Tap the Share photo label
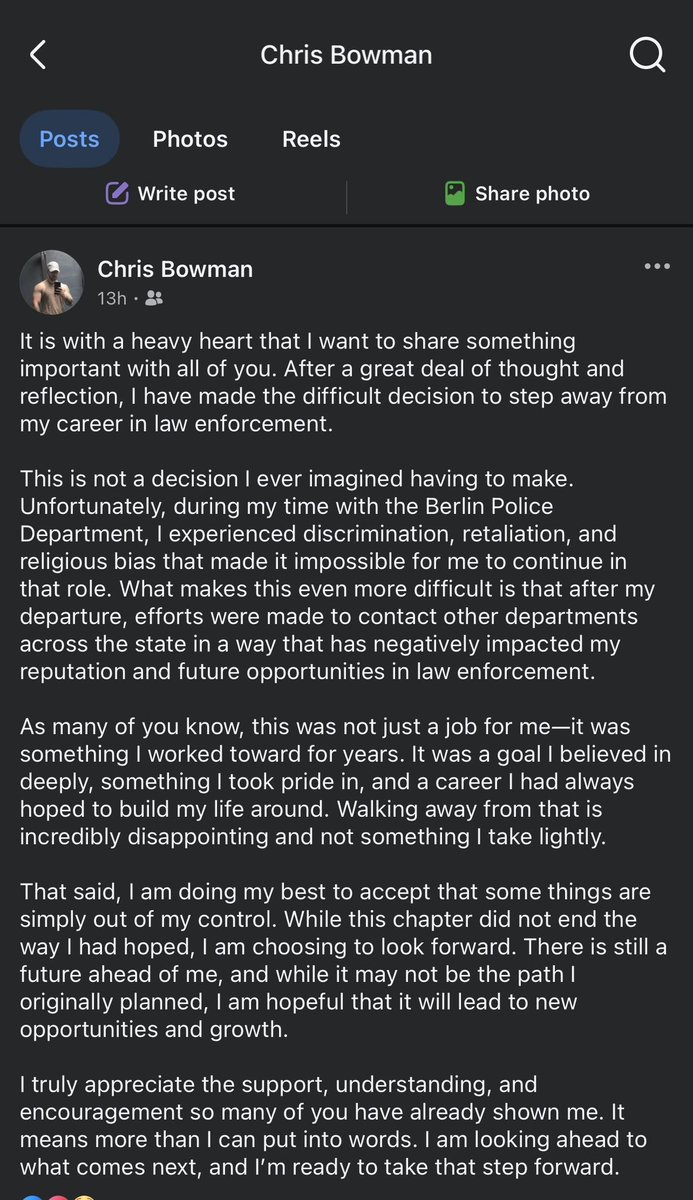Image resolution: width=693 pixels, height=1200 pixels. click(x=532, y=193)
